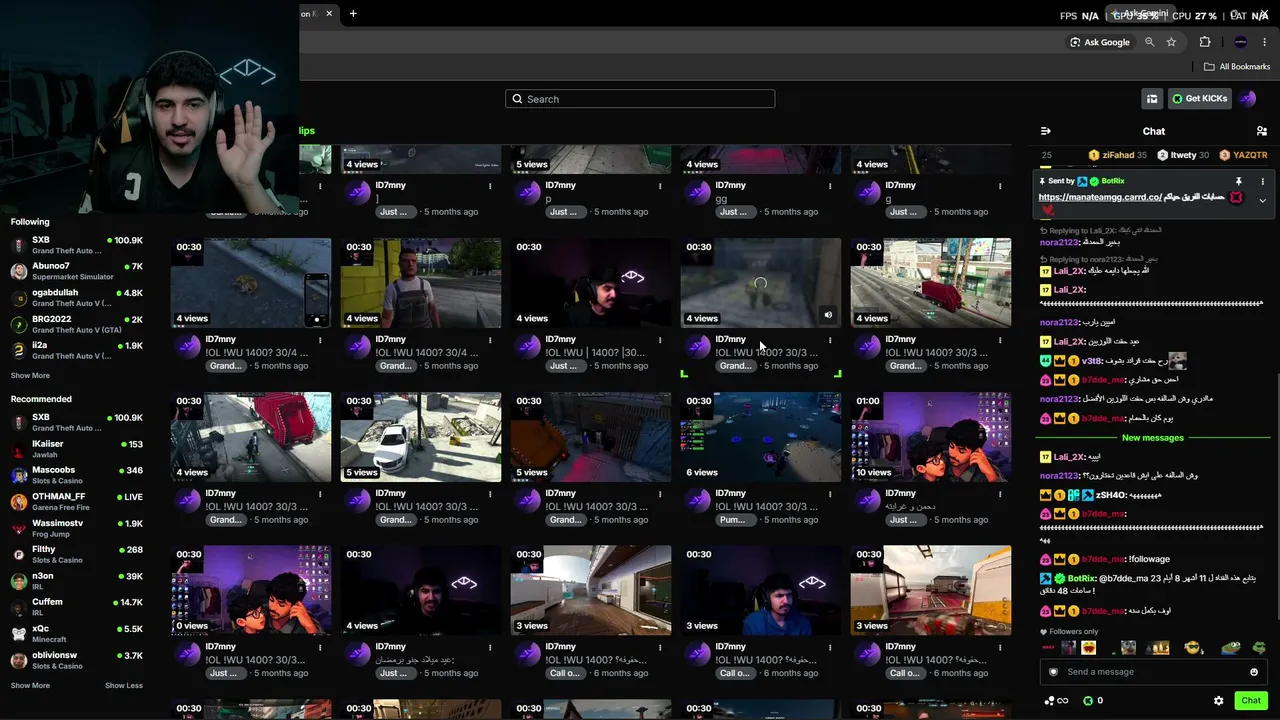Open Cuffem IRL channel
The height and width of the screenshot is (720, 1280).
pyautogui.click(x=77, y=607)
